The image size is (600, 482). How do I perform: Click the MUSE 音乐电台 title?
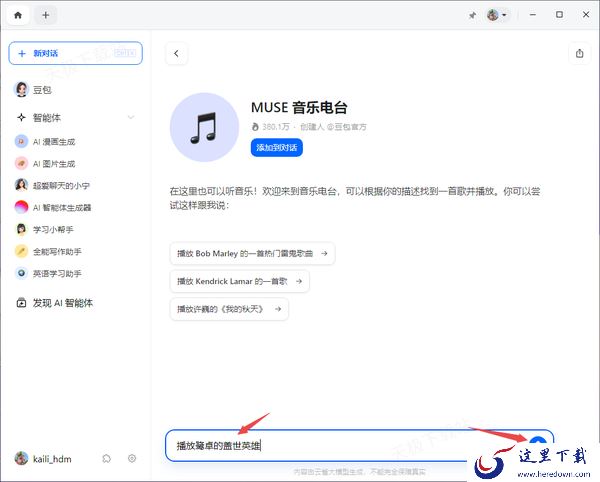pyautogui.click(x=299, y=107)
